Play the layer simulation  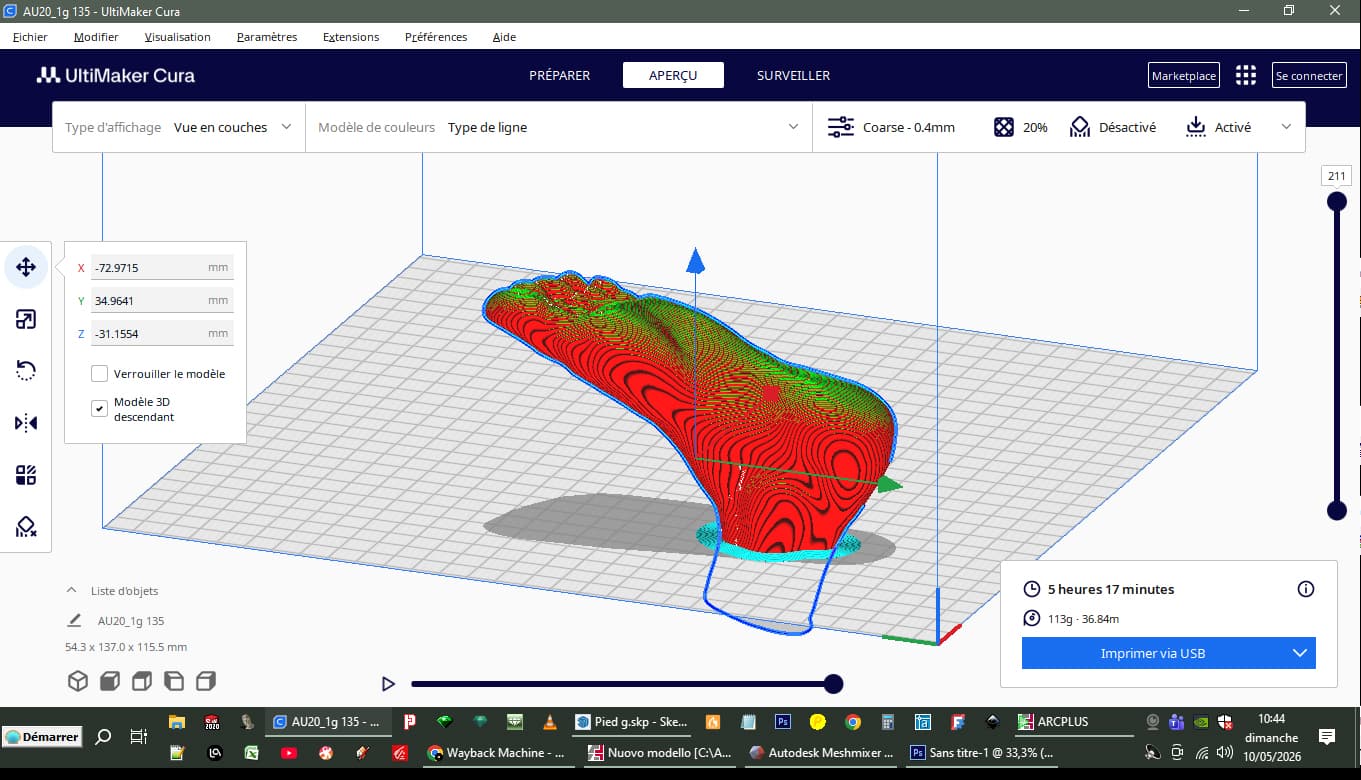tap(388, 684)
